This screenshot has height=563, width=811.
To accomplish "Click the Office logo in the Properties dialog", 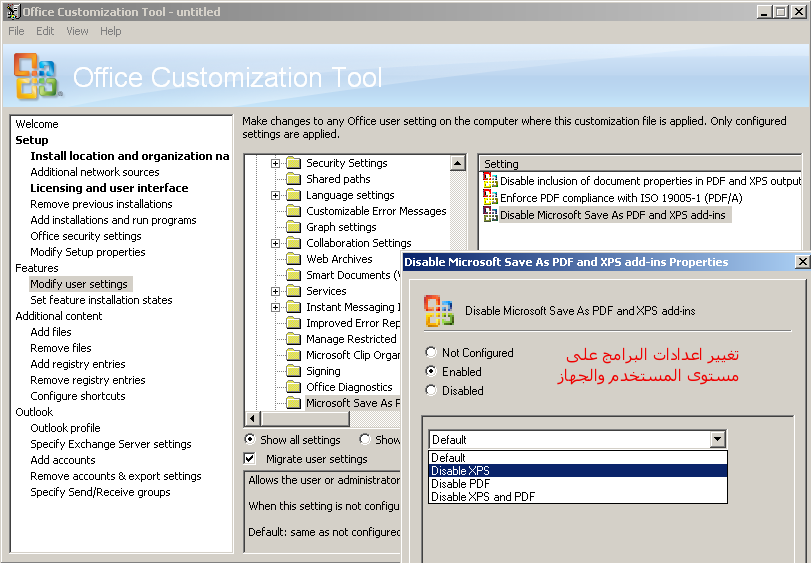I will tap(439, 311).
